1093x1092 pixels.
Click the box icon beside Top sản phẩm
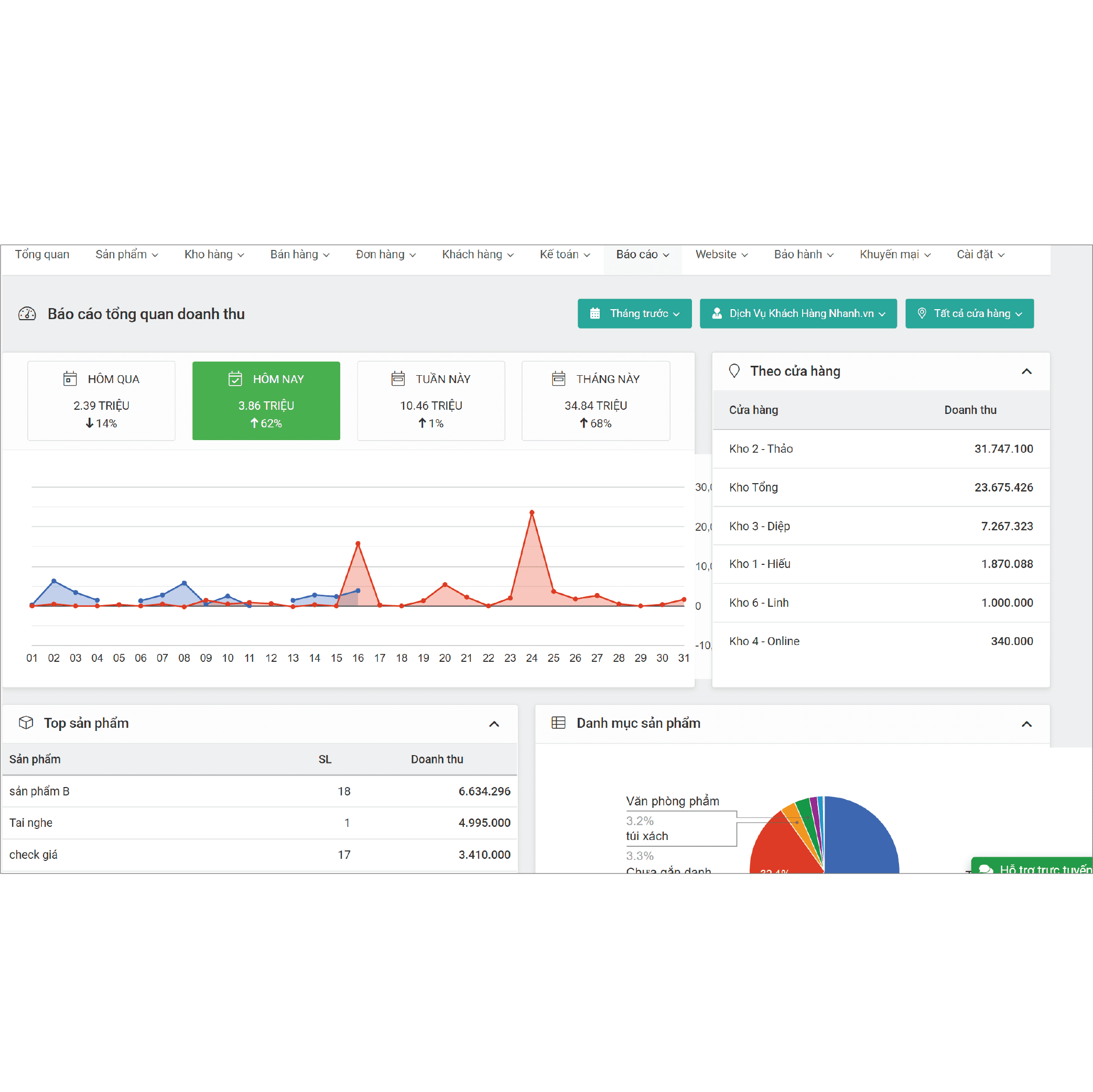pos(26,723)
